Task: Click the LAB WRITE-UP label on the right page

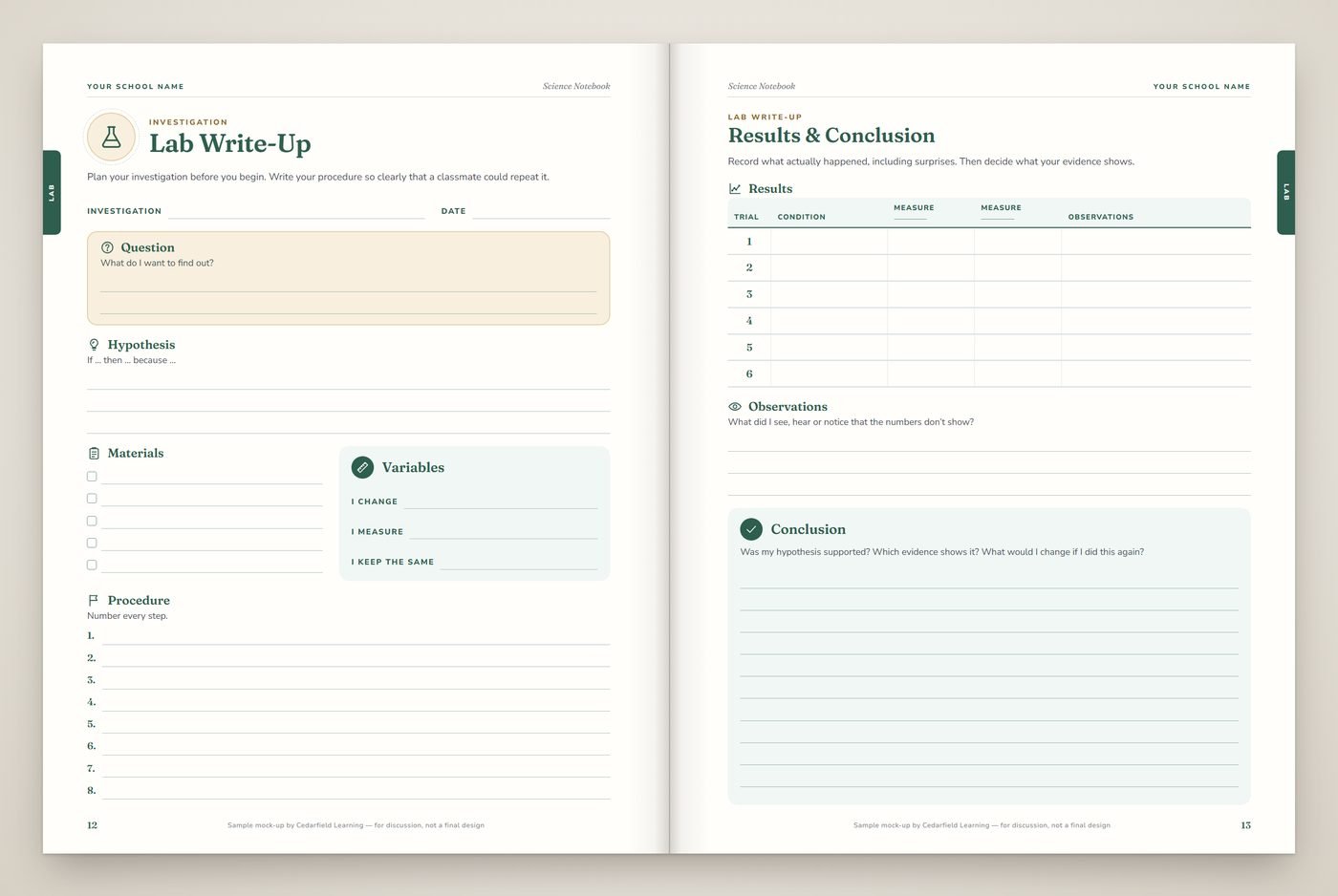Action: [765, 117]
